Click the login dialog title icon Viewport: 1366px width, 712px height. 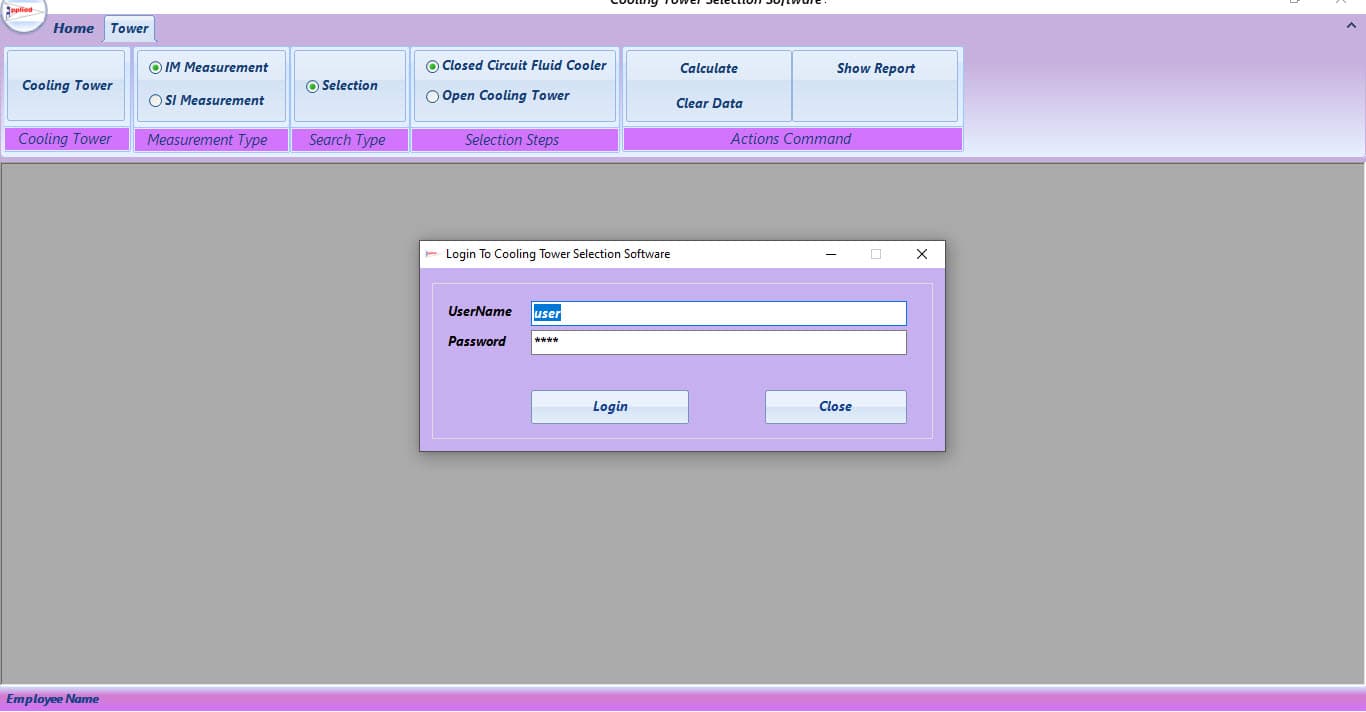click(x=432, y=254)
